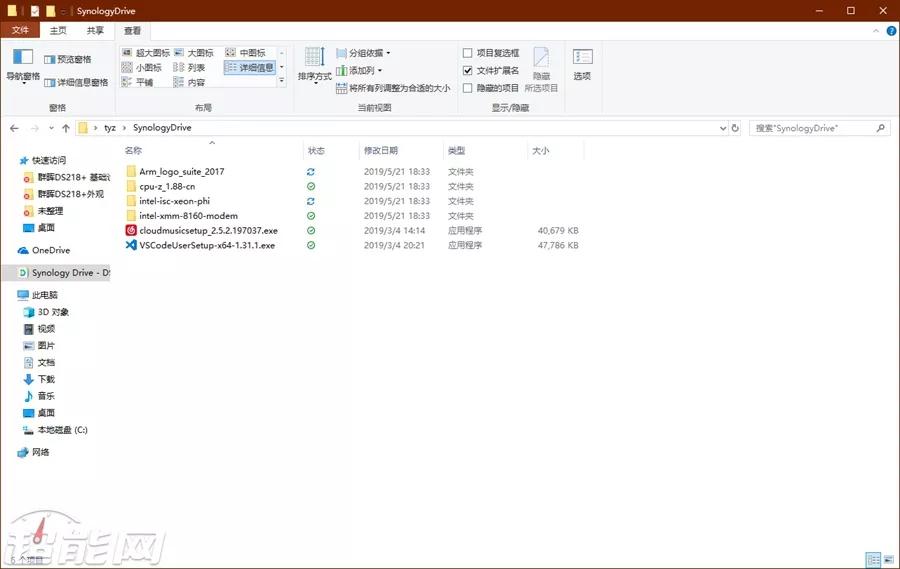Go back with the Back arrow
The height and width of the screenshot is (569, 900).
[14, 128]
